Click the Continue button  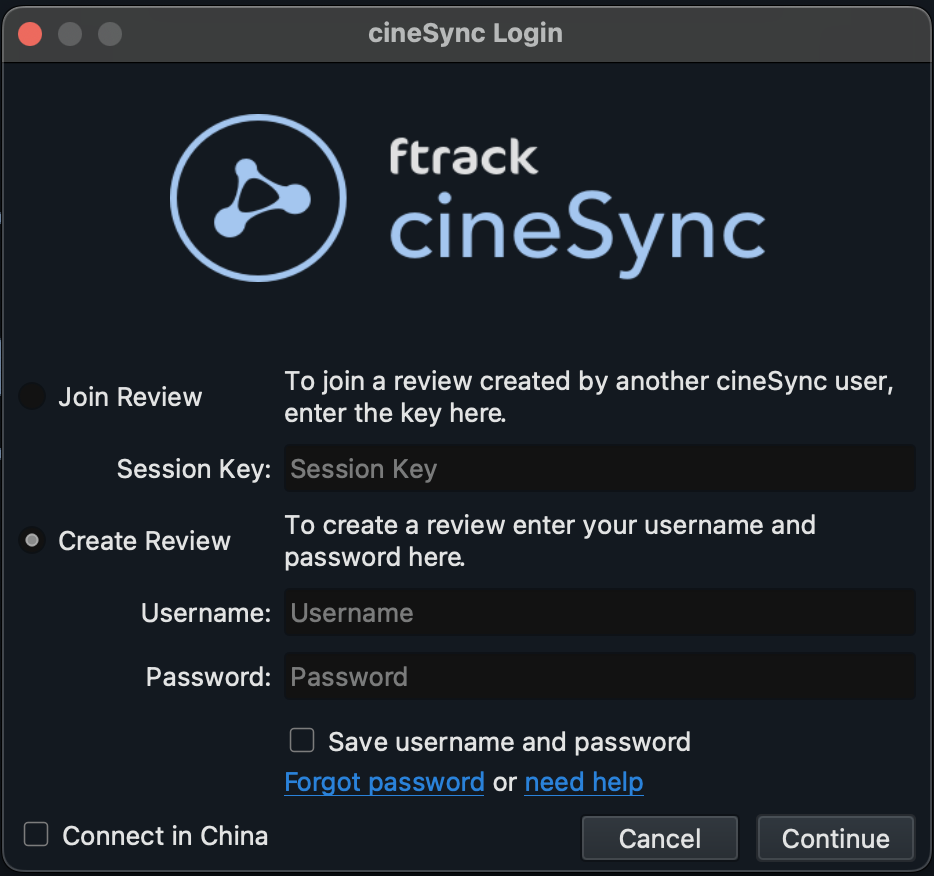pos(836,838)
